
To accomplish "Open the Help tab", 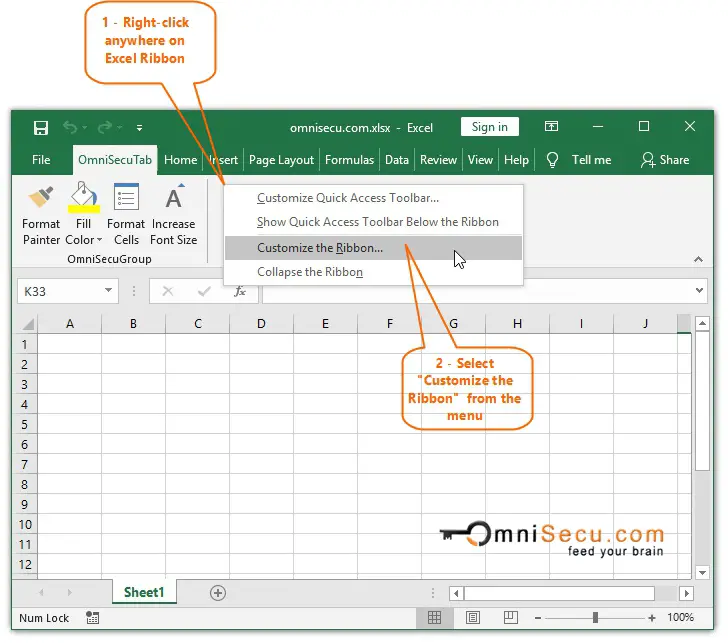I will 516,160.
